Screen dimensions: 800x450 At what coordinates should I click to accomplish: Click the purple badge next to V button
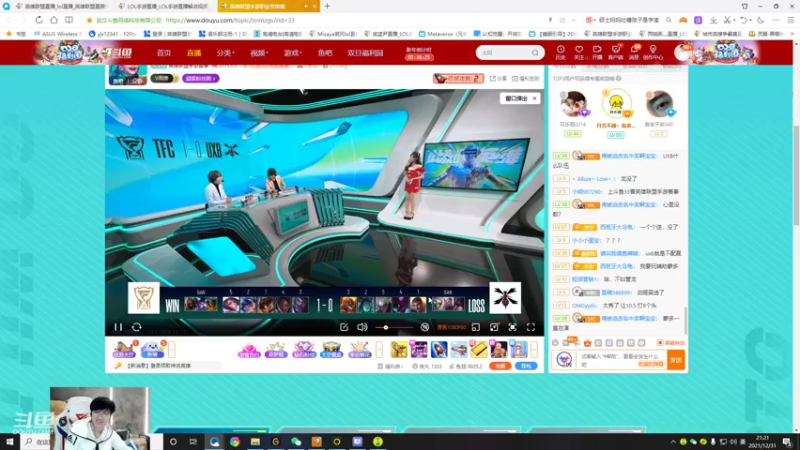[201, 79]
